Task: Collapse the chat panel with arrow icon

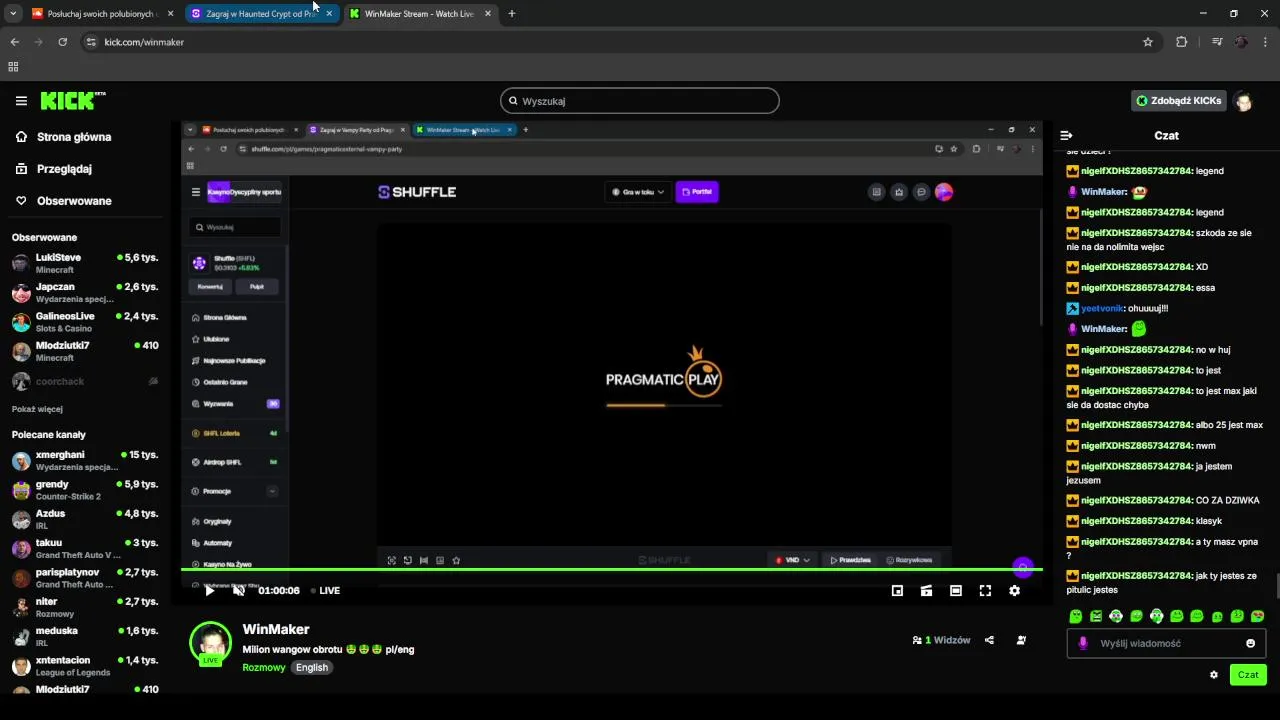Action: 1066,135
